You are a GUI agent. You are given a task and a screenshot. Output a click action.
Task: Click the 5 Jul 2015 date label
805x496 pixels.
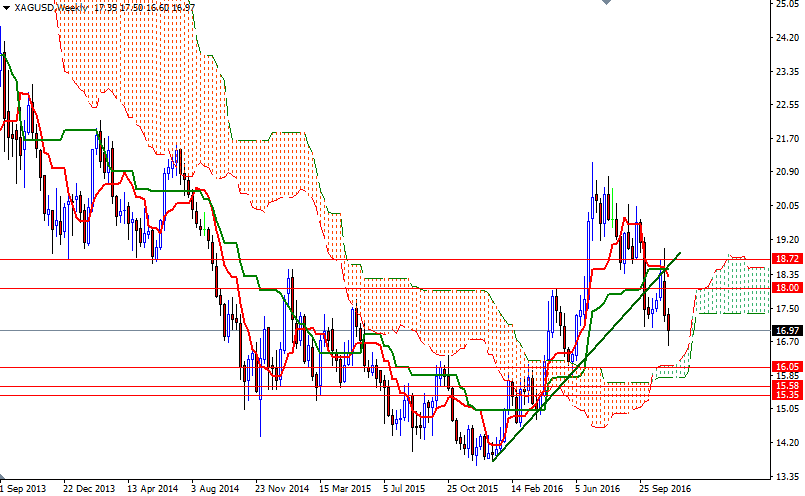click(x=404, y=488)
